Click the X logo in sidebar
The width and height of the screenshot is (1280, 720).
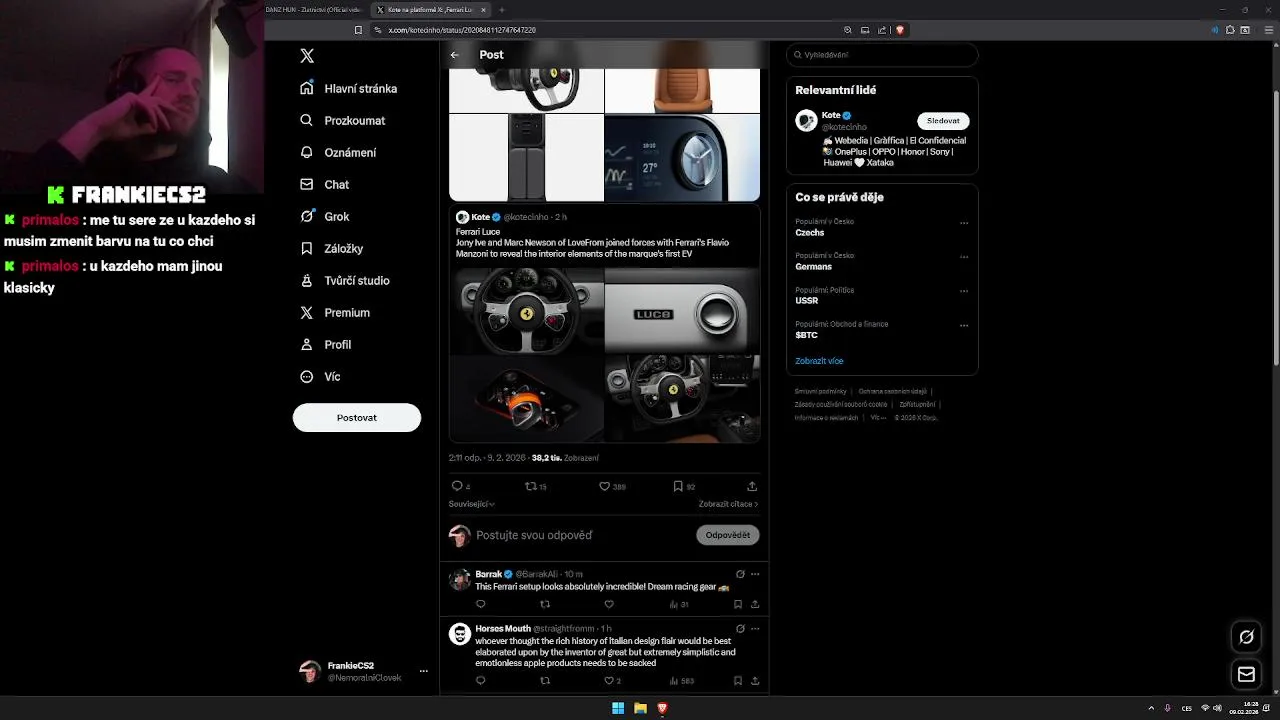(307, 56)
